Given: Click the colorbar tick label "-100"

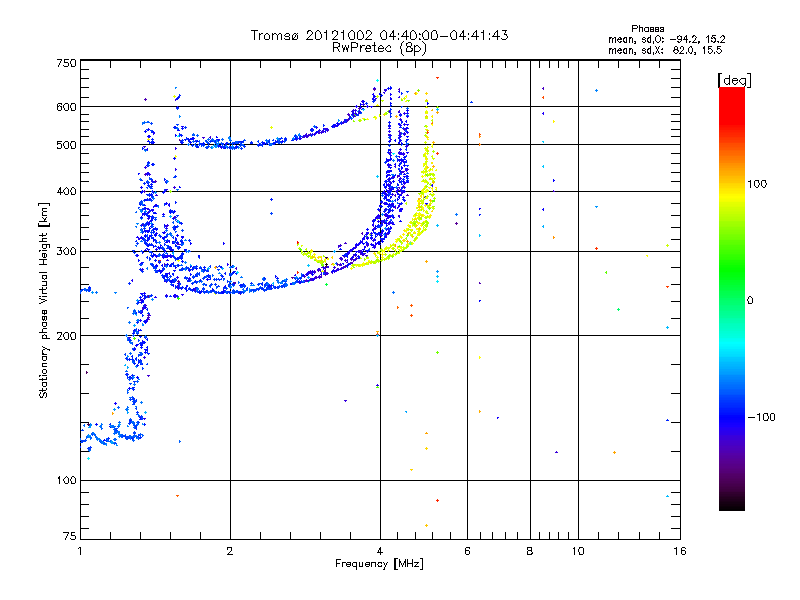Looking at the screenshot, I should coord(762,417).
